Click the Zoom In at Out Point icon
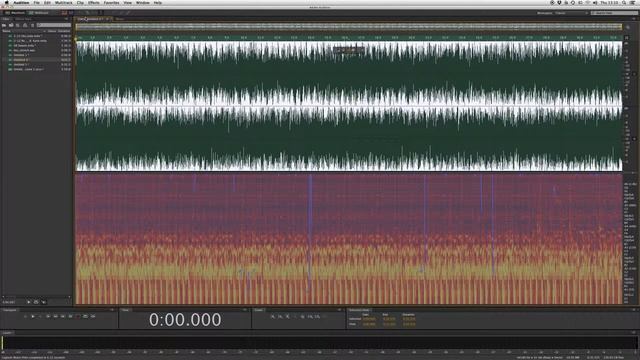The height and width of the screenshot is (360, 640). 318,316
